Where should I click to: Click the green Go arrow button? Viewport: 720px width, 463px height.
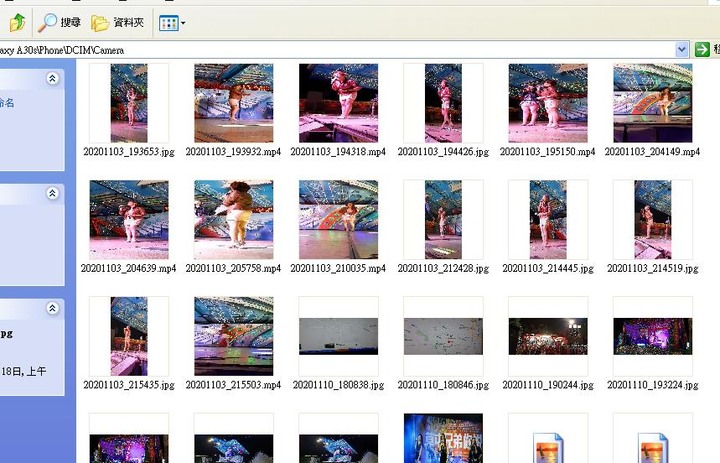click(x=702, y=49)
